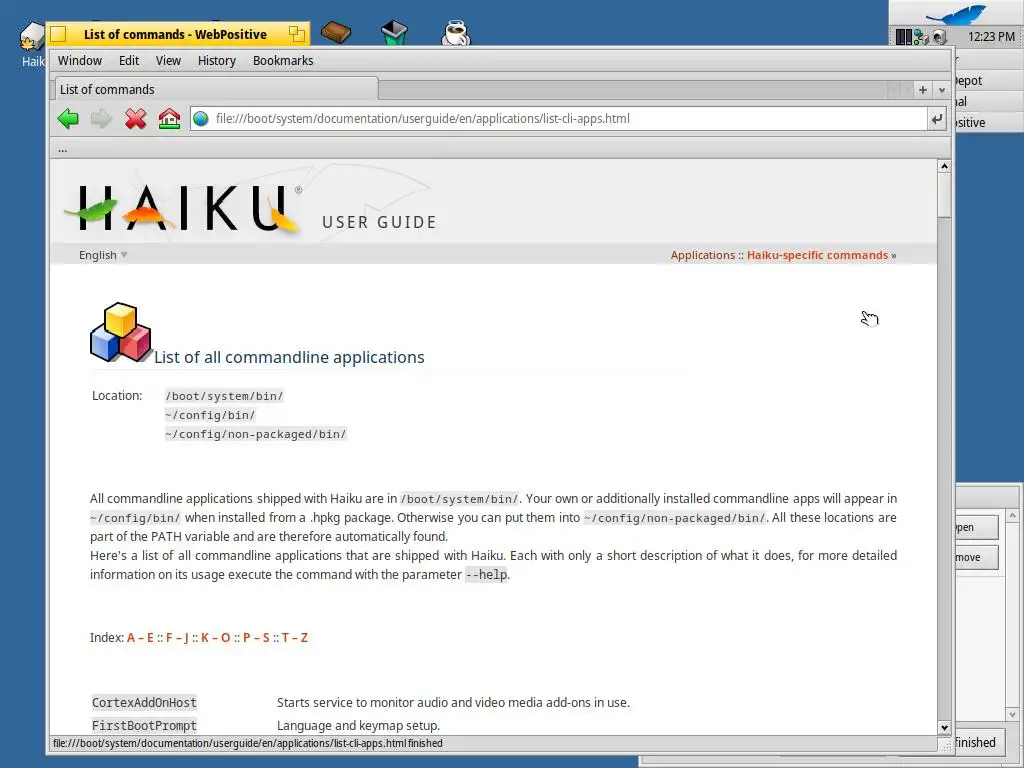
Task: Click the page scrollbar up arrow
Action: click(x=944, y=167)
